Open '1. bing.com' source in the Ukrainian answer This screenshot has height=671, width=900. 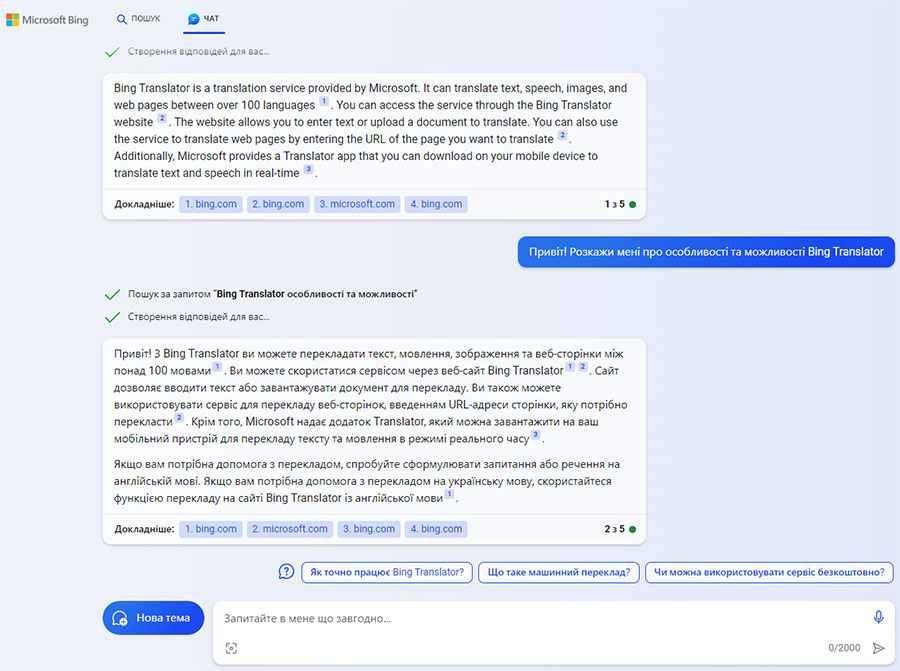point(211,529)
